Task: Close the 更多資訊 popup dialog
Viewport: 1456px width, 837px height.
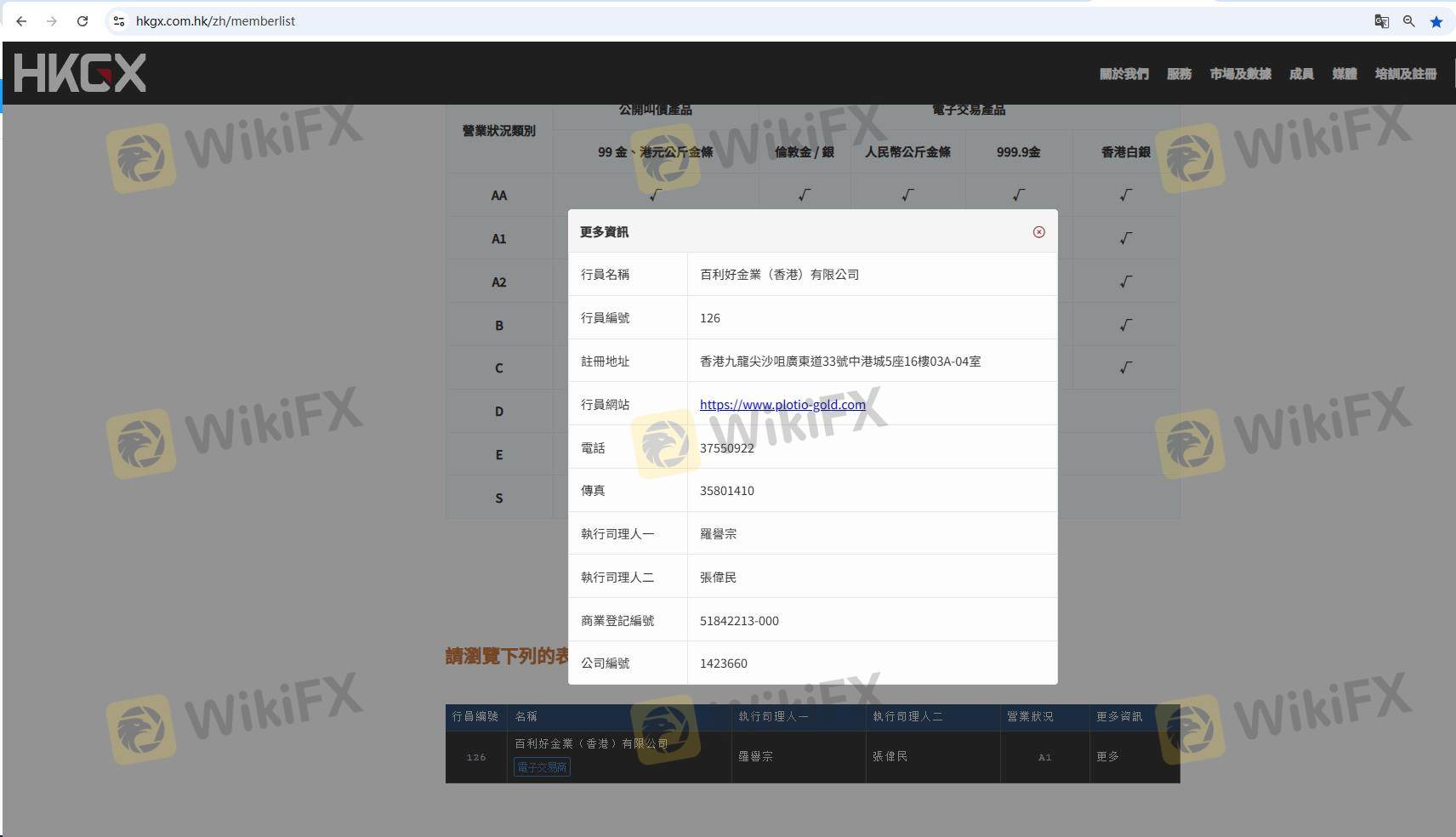Action: 1038,232
